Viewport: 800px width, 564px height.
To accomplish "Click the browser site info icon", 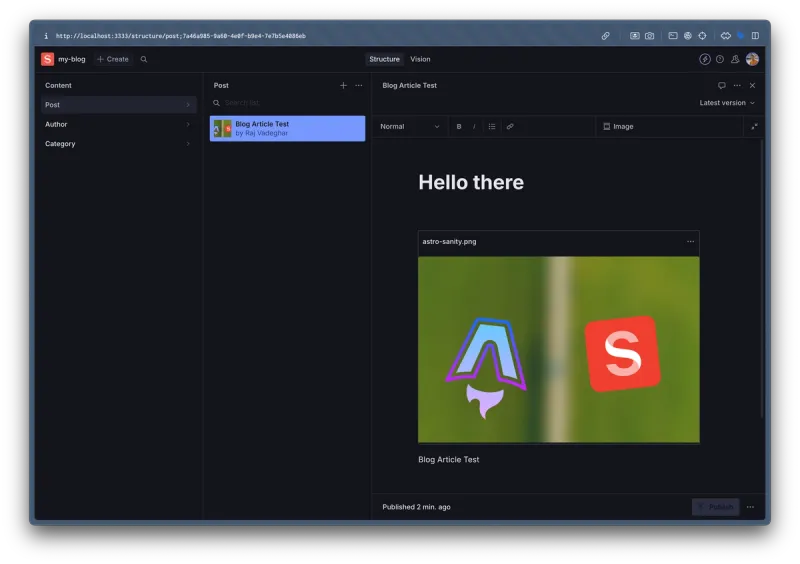I will click(x=46, y=36).
